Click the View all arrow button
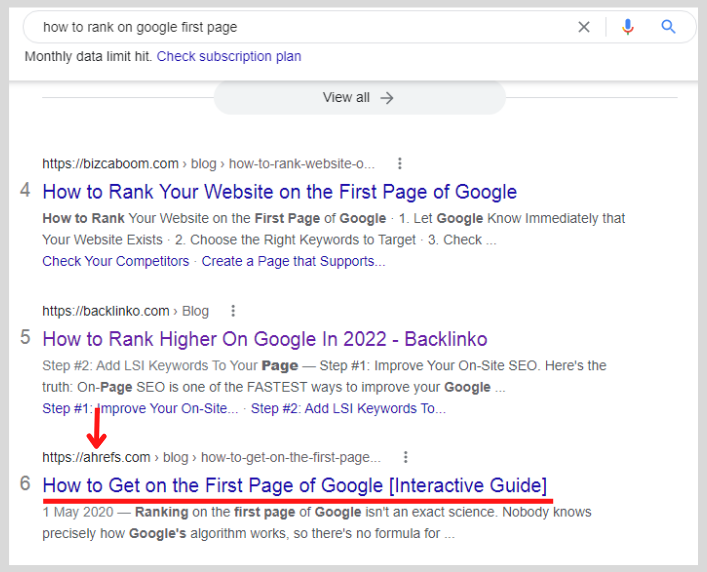The width and height of the screenshot is (707, 572). 359,97
